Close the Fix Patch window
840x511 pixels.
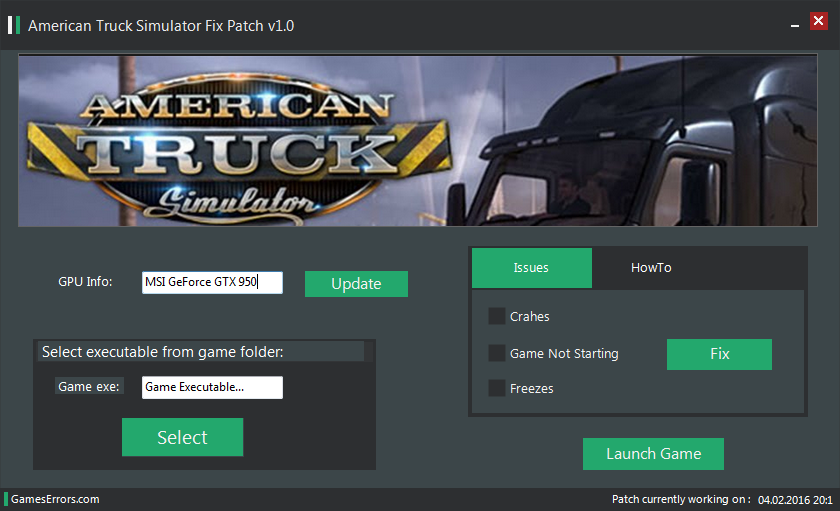(x=819, y=21)
